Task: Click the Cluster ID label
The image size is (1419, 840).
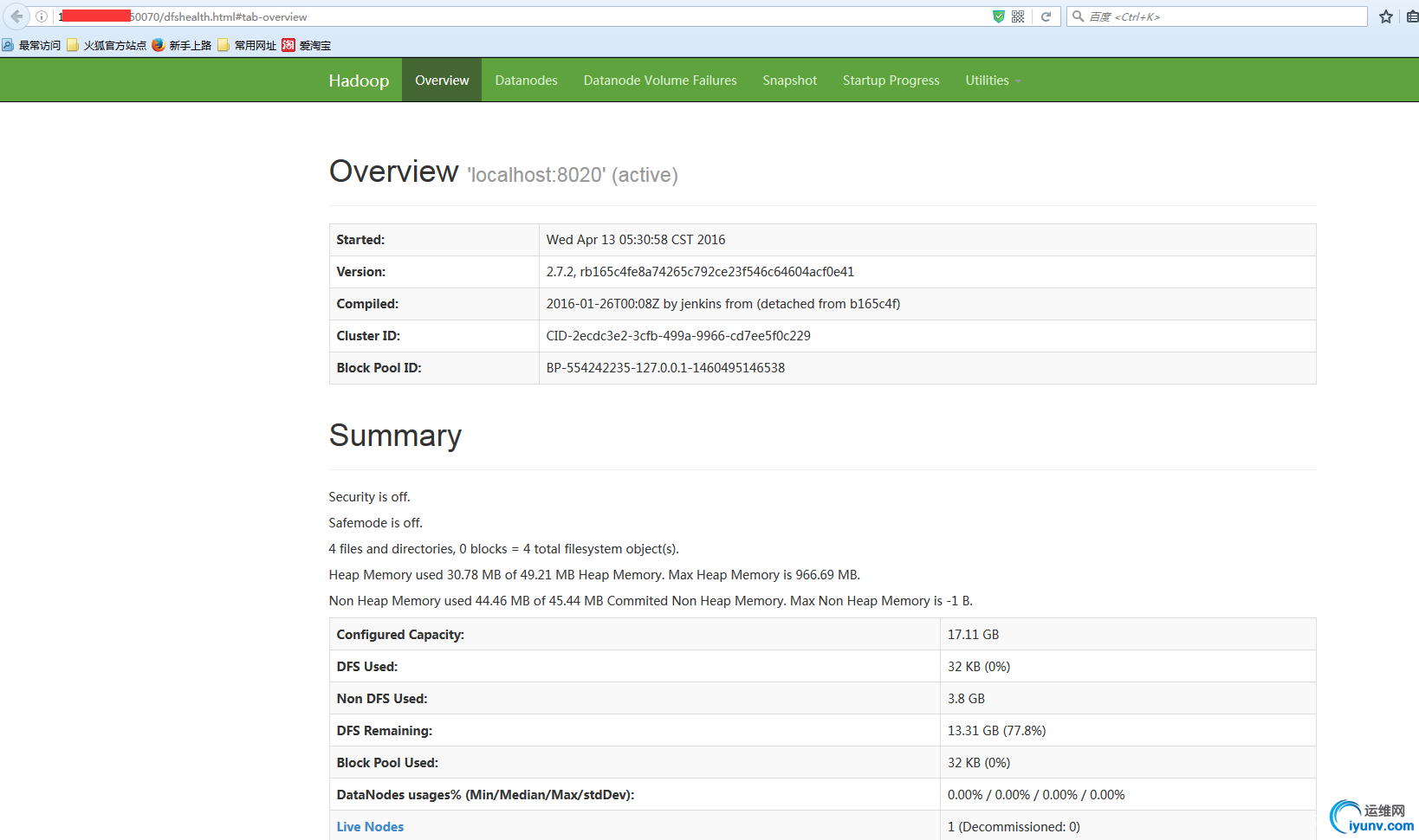Action: [368, 336]
